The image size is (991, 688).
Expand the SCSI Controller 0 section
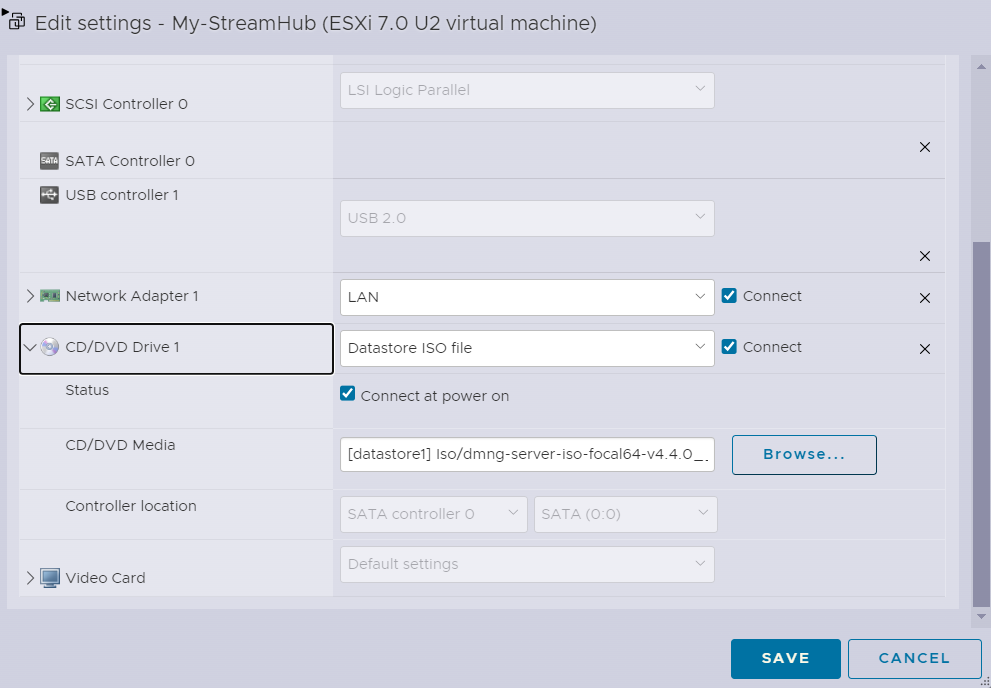(30, 104)
